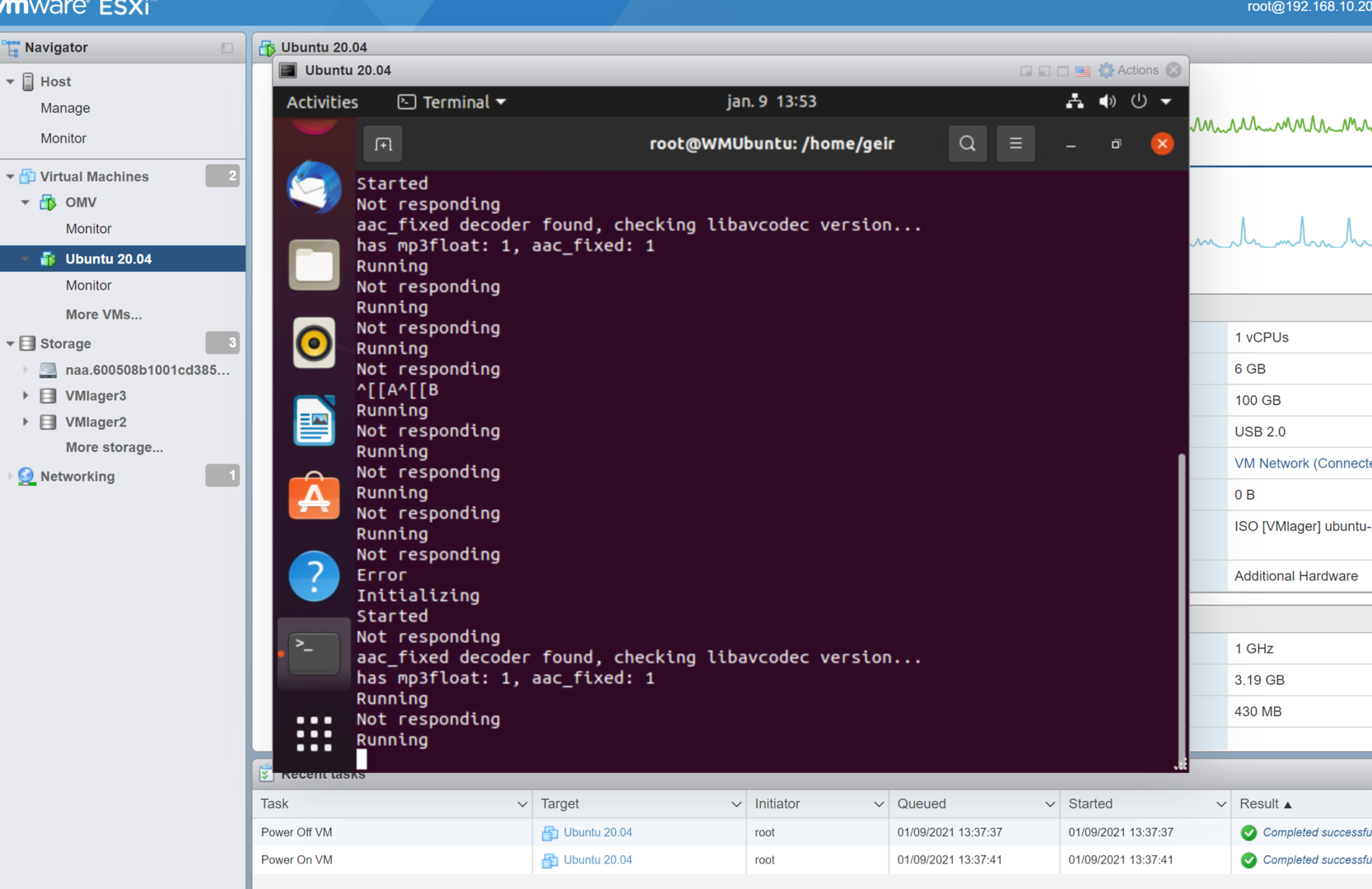This screenshot has height=889, width=1372.
Task: Open the Files app in the dock
Action: (314, 265)
